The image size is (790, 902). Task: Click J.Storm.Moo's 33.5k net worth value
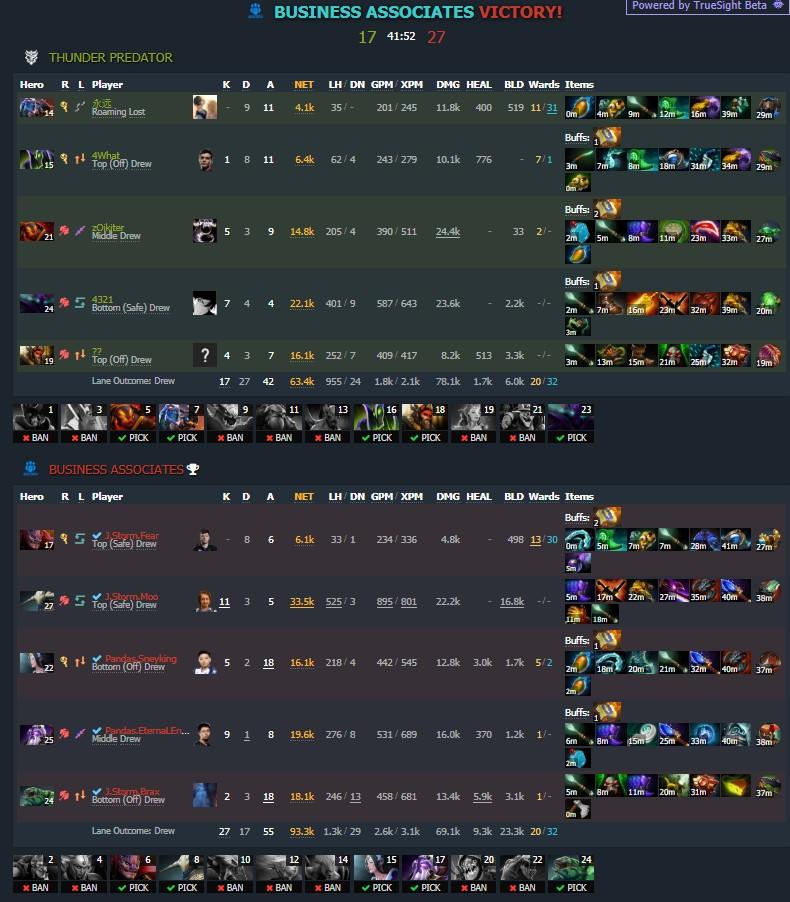[302, 602]
